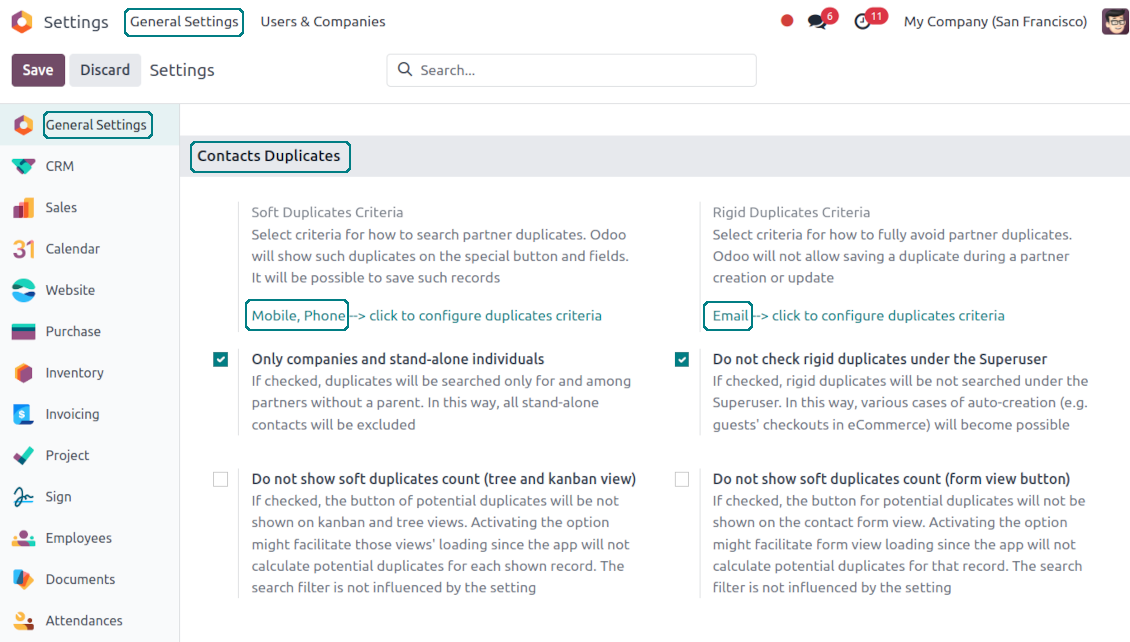The image size is (1130, 642).
Task: Click the Documents app icon
Action: pos(23,579)
